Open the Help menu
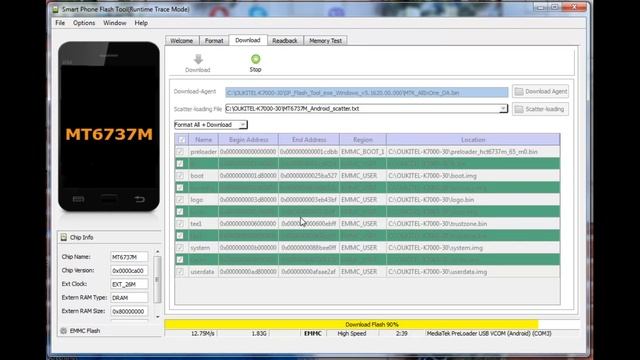 pos(141,23)
